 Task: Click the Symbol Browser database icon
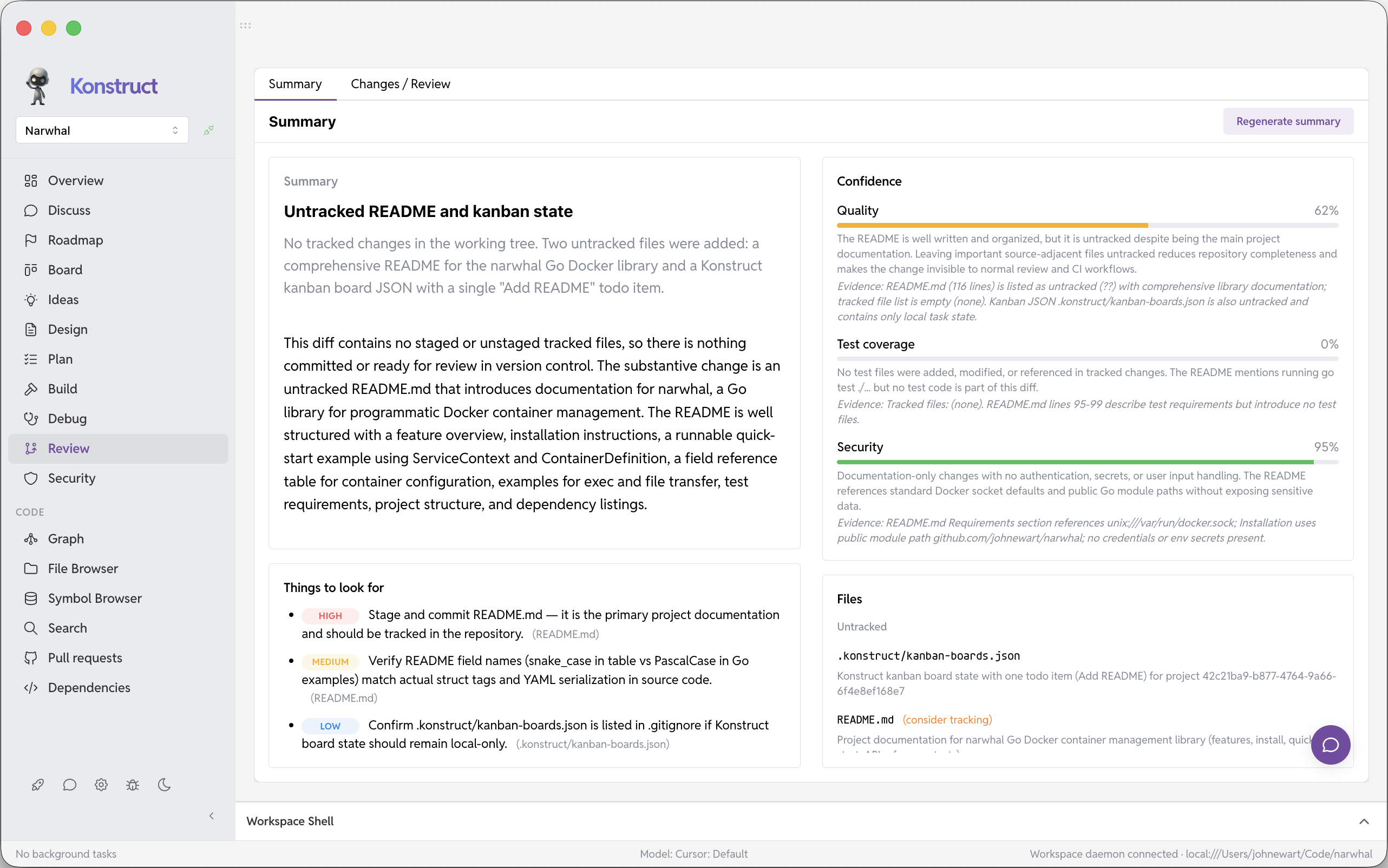tap(31, 598)
